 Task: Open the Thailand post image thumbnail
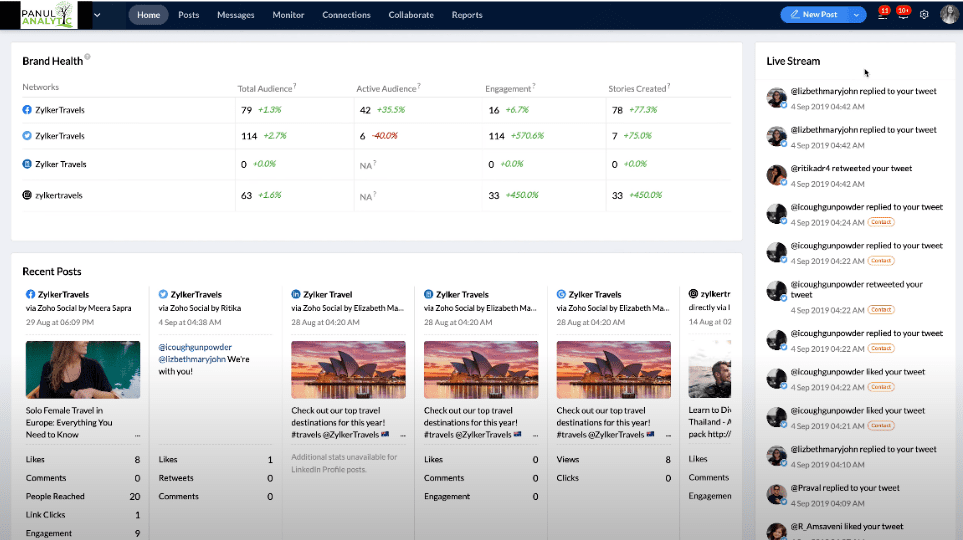[709, 370]
